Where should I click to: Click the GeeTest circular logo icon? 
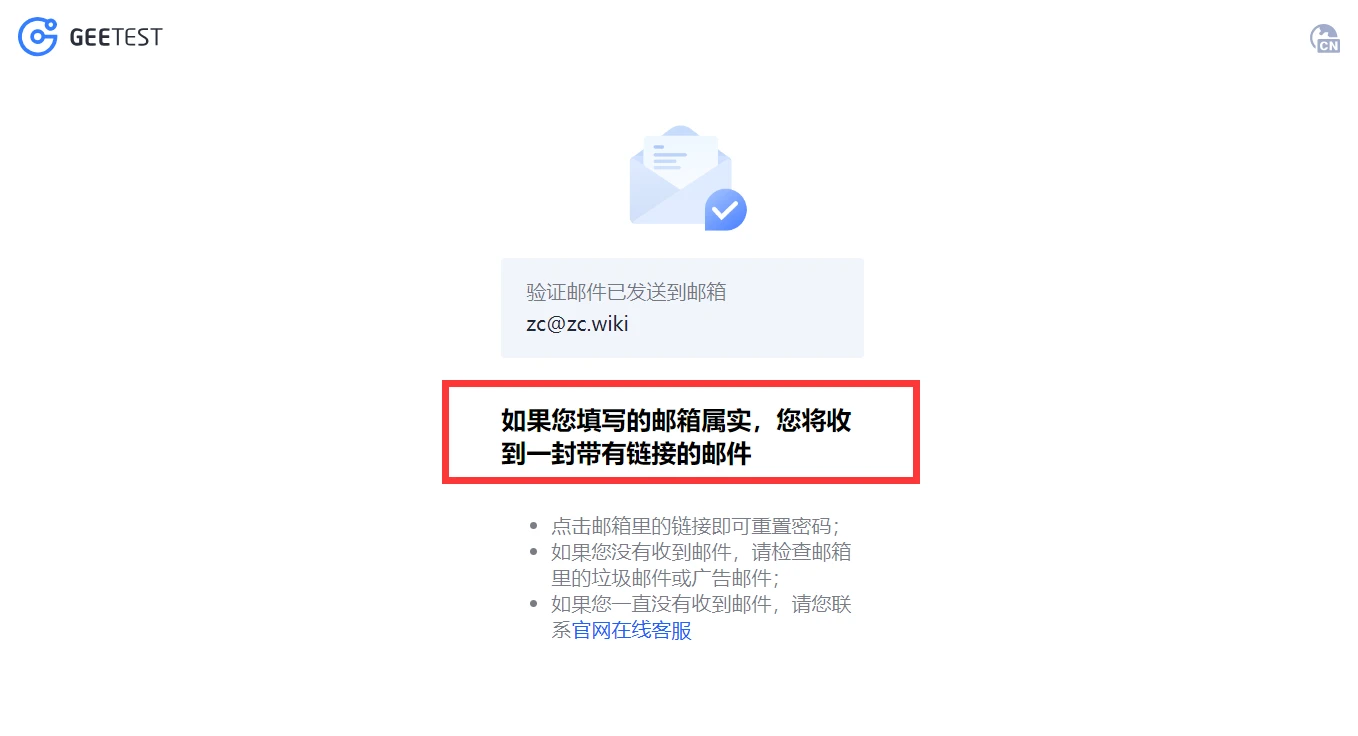tap(38, 37)
